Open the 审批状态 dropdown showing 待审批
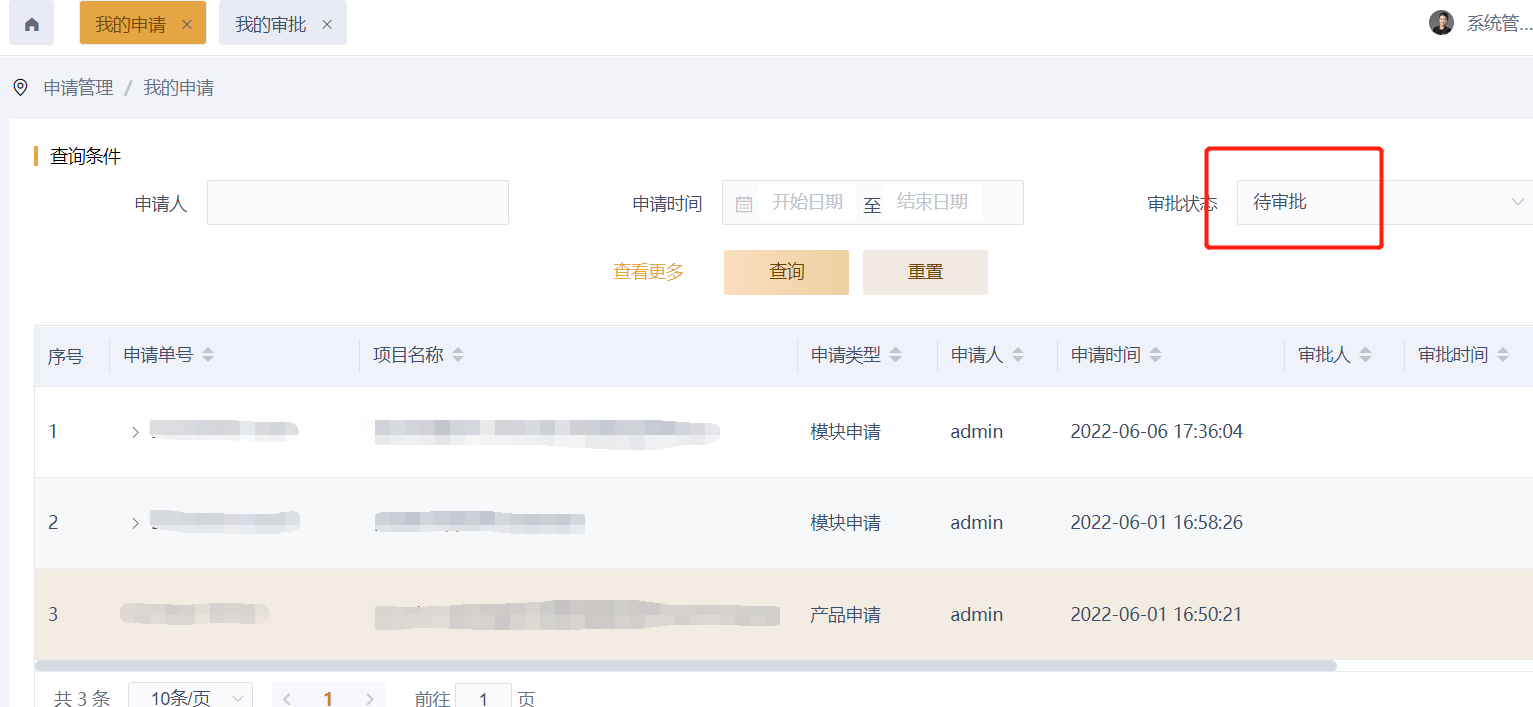The height and width of the screenshot is (707, 1533). (1384, 203)
